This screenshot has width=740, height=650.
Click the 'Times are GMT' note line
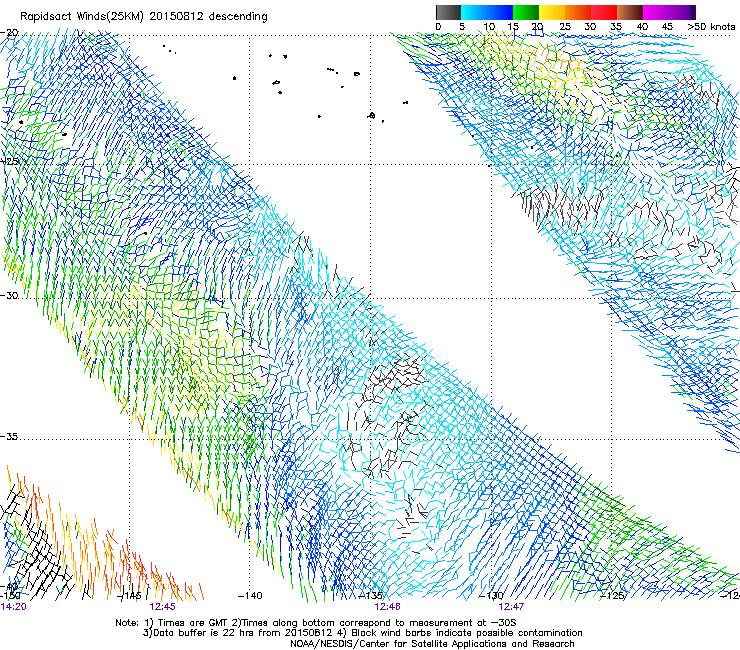point(316,623)
